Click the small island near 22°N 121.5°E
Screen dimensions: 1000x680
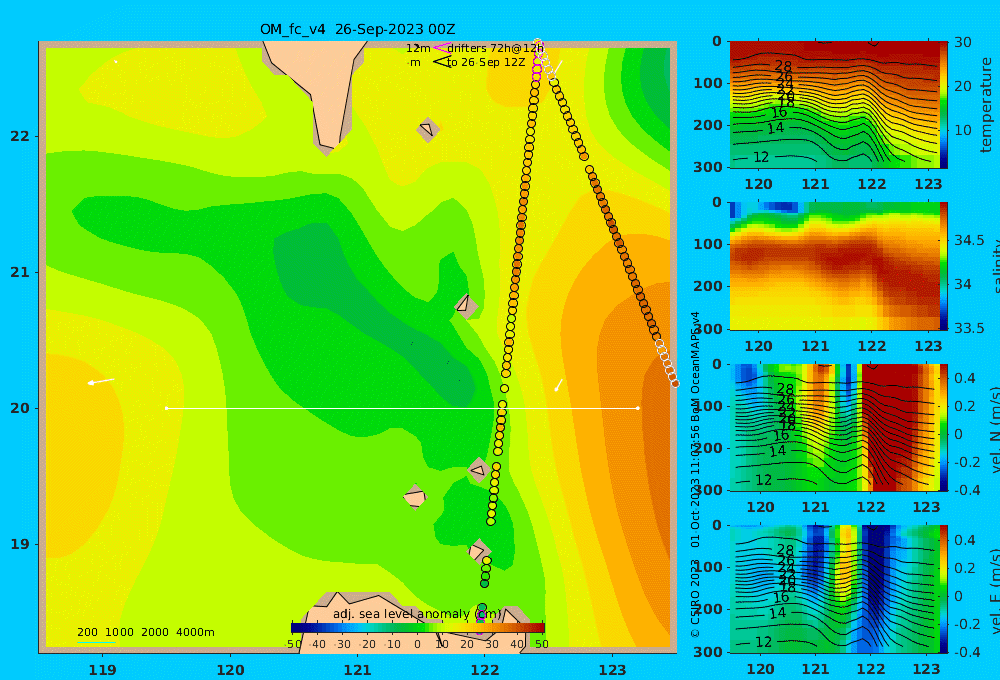coord(428,129)
